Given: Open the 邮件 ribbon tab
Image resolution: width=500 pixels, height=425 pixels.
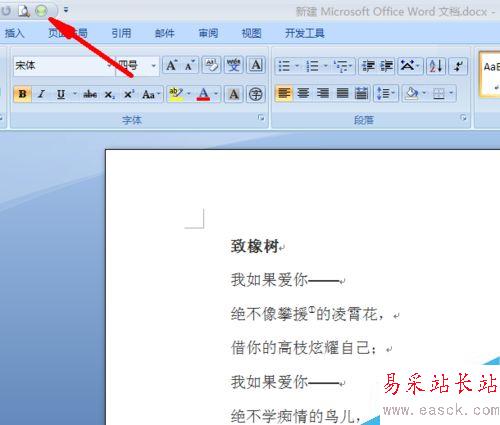Looking at the screenshot, I should click(165, 33).
